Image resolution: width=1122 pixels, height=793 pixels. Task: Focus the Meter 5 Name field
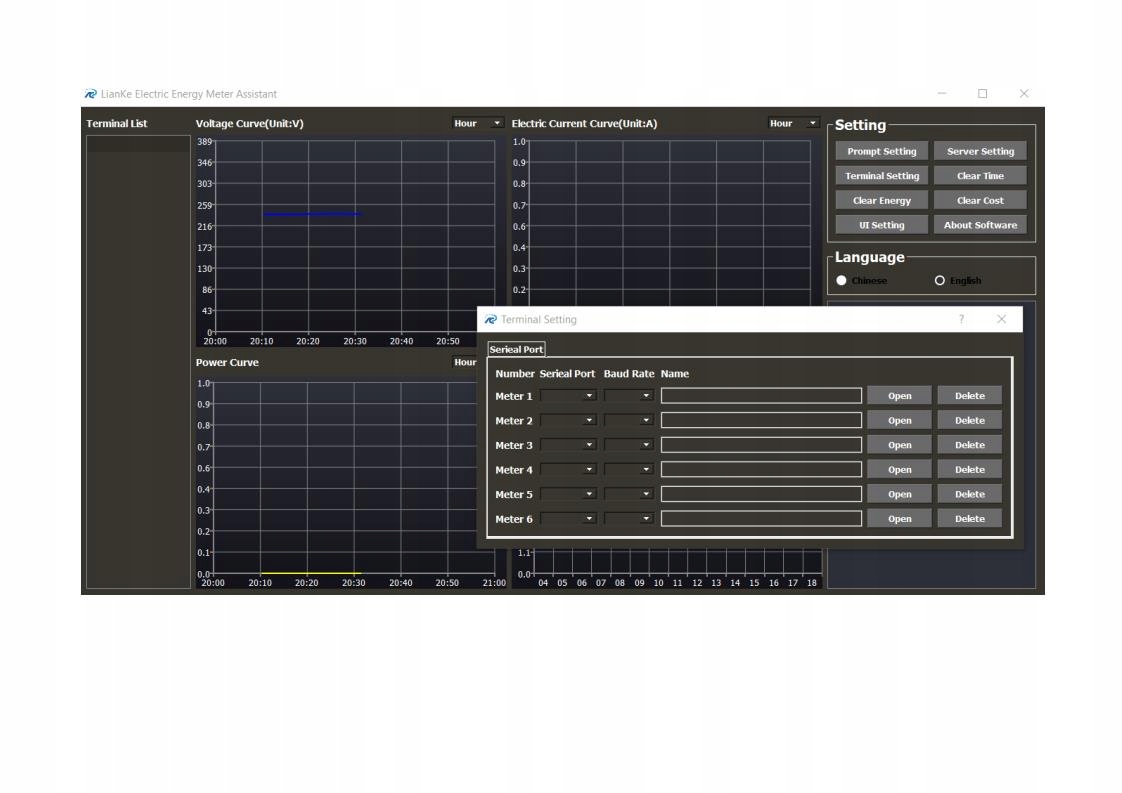click(x=761, y=494)
